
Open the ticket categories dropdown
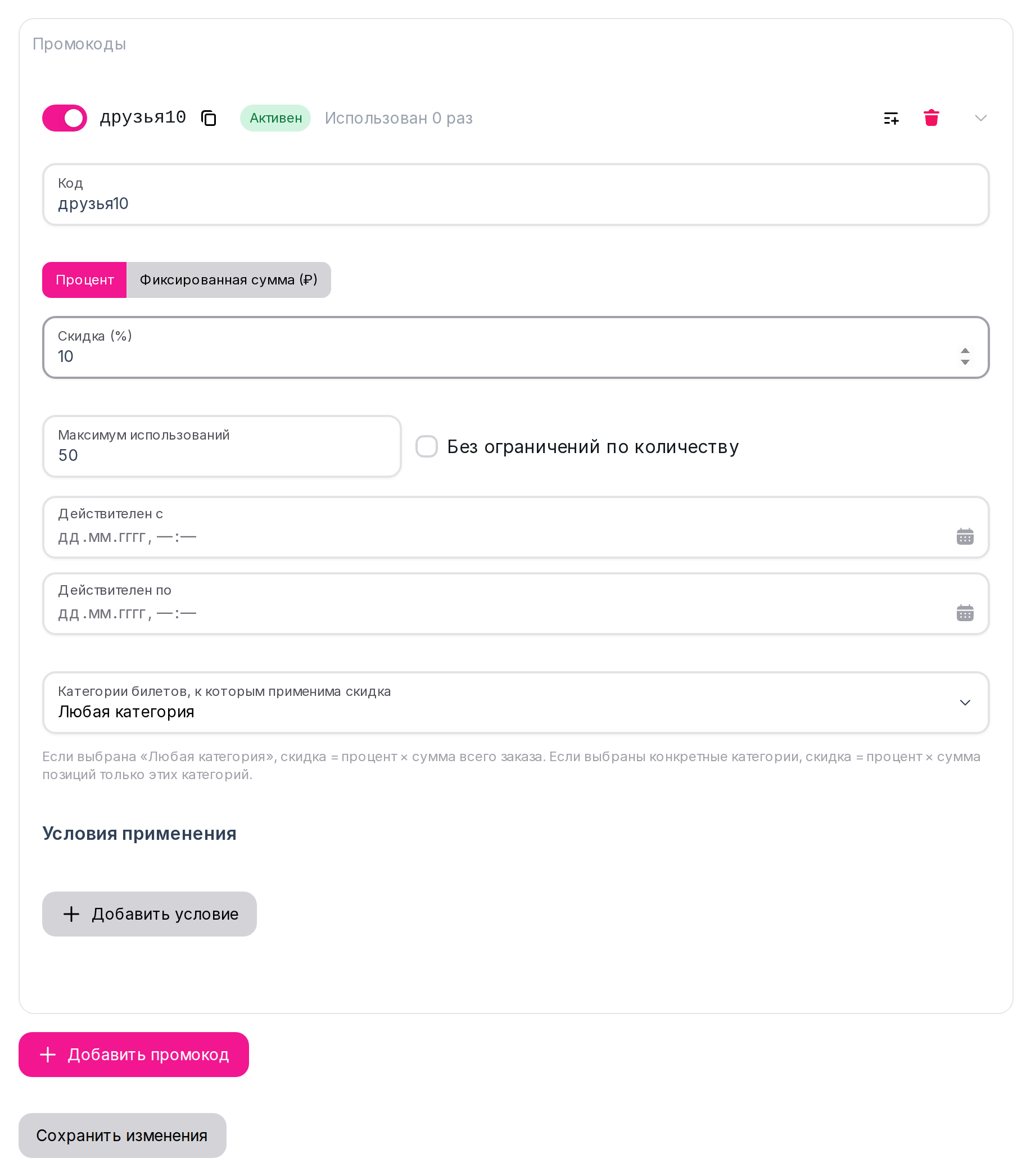coord(515,702)
